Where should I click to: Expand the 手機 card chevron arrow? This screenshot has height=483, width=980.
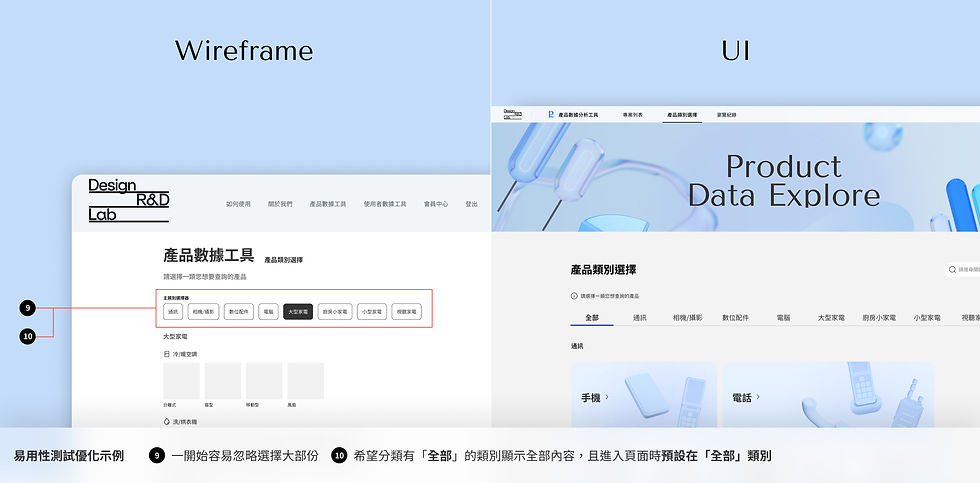coord(607,397)
